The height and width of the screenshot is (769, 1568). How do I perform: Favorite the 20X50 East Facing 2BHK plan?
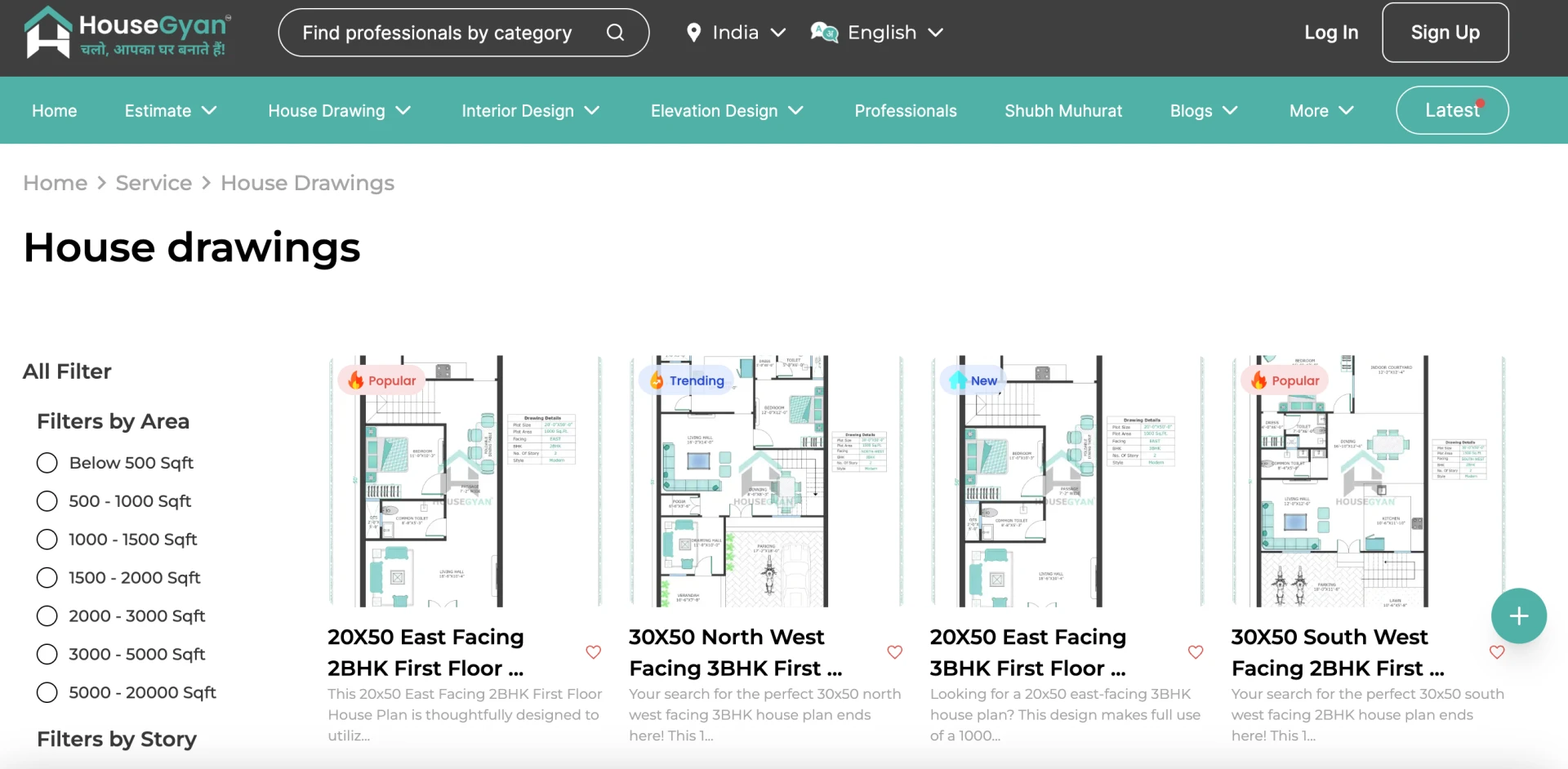pos(594,652)
